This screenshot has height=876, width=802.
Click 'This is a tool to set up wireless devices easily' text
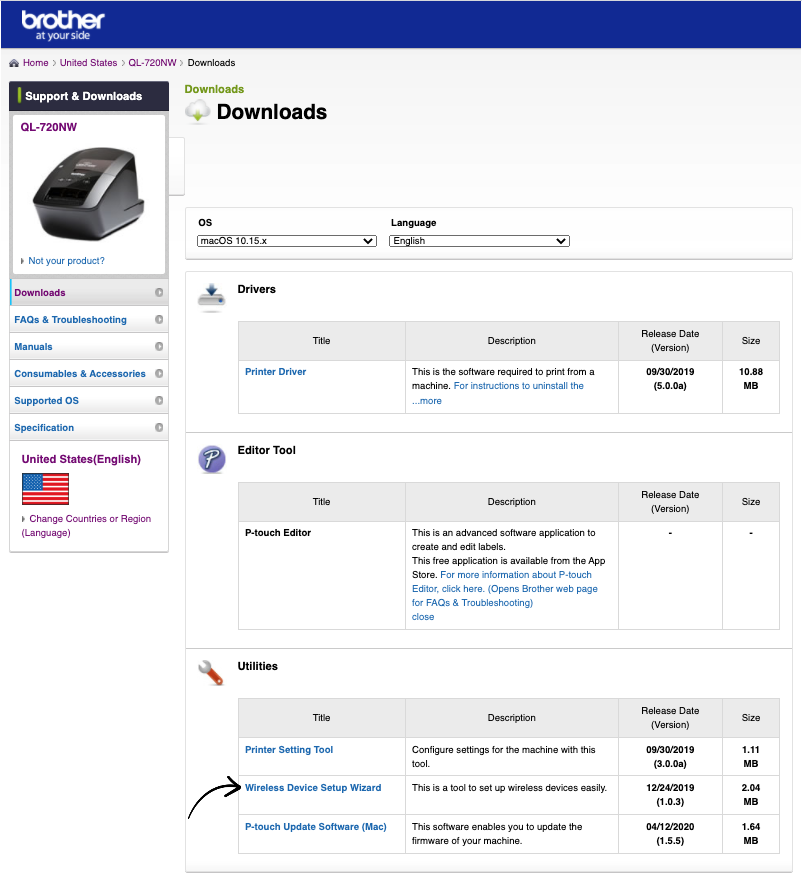509,788
